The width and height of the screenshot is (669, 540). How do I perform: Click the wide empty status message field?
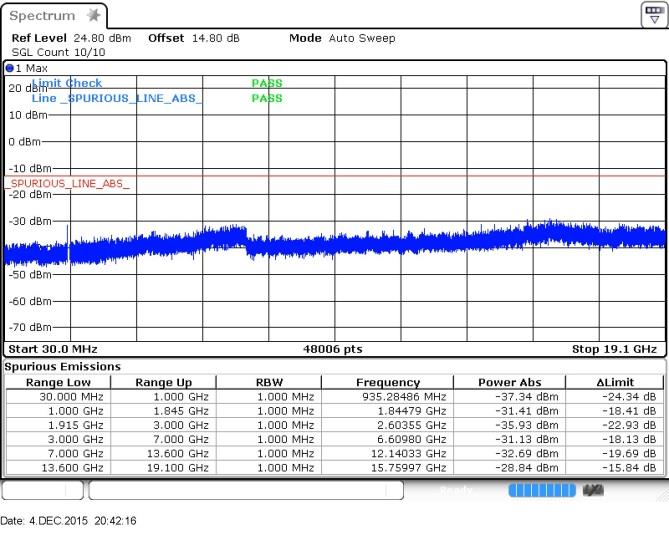pyautogui.click(x=246, y=490)
